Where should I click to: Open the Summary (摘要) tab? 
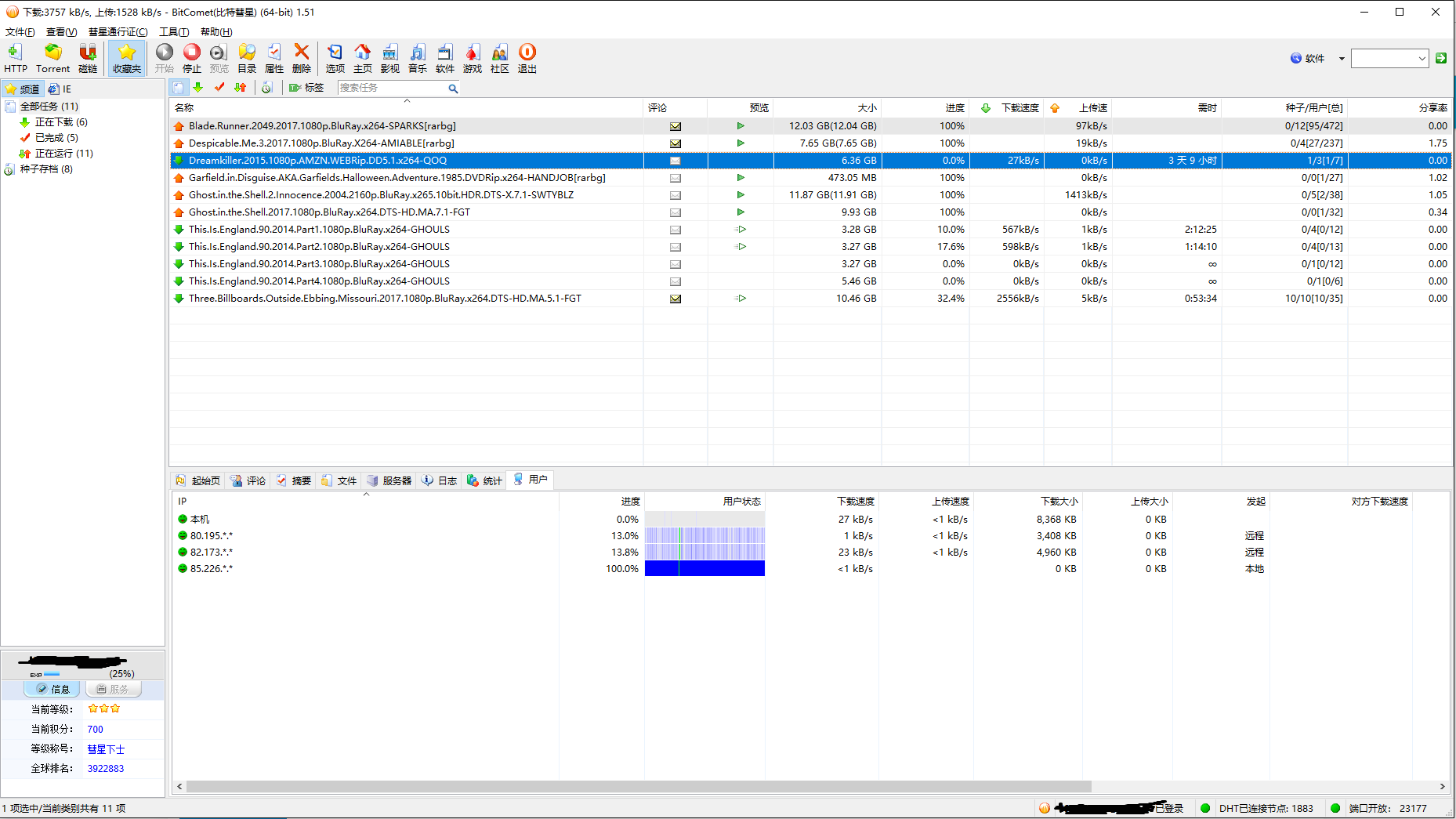click(294, 480)
